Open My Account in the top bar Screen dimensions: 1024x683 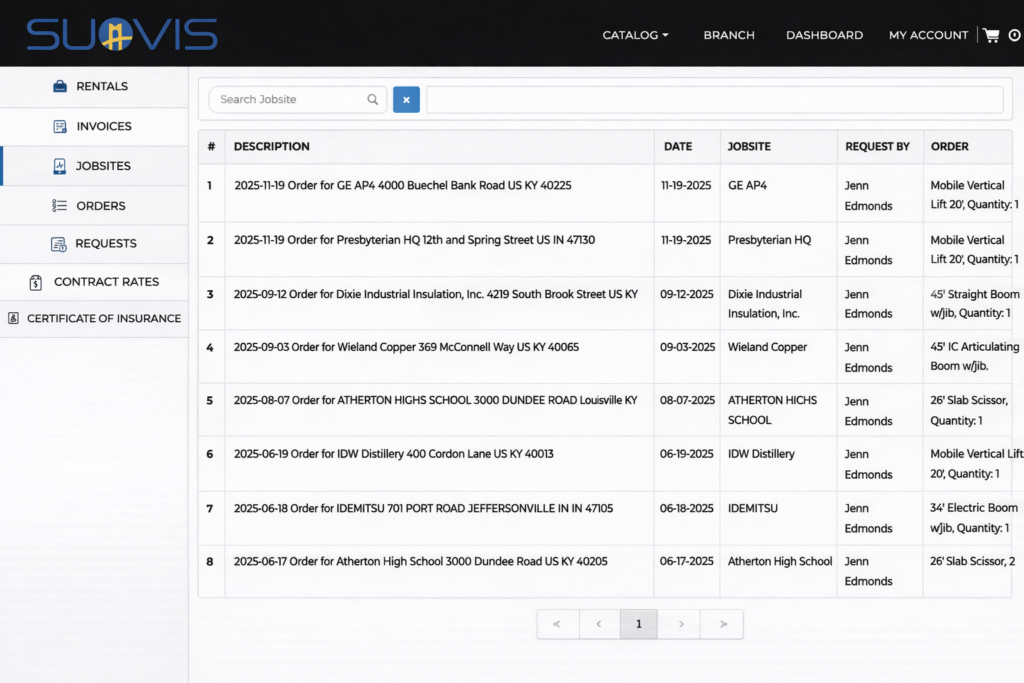click(928, 35)
